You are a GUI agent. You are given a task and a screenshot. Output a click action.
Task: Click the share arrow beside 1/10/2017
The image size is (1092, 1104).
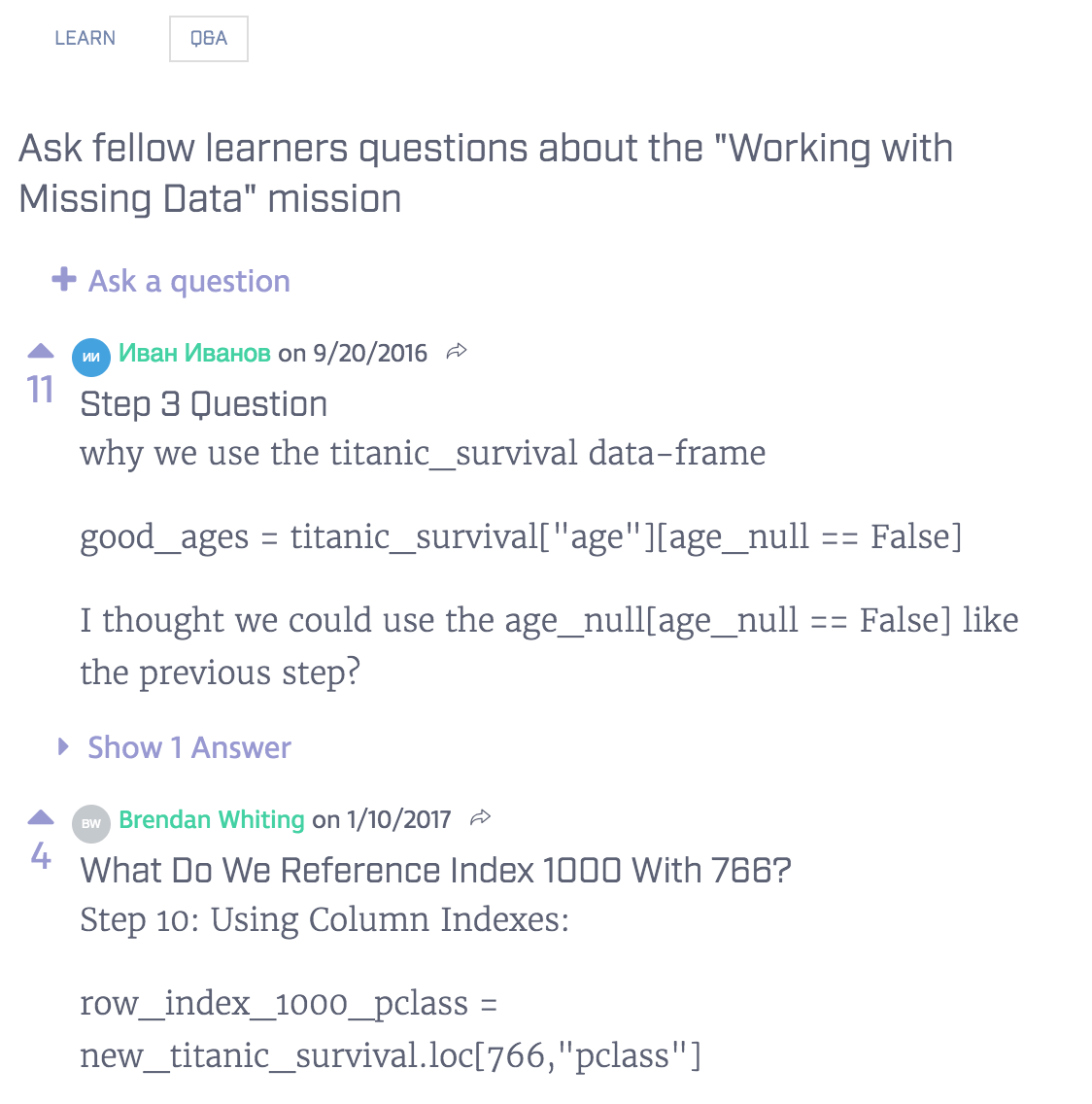tap(480, 818)
